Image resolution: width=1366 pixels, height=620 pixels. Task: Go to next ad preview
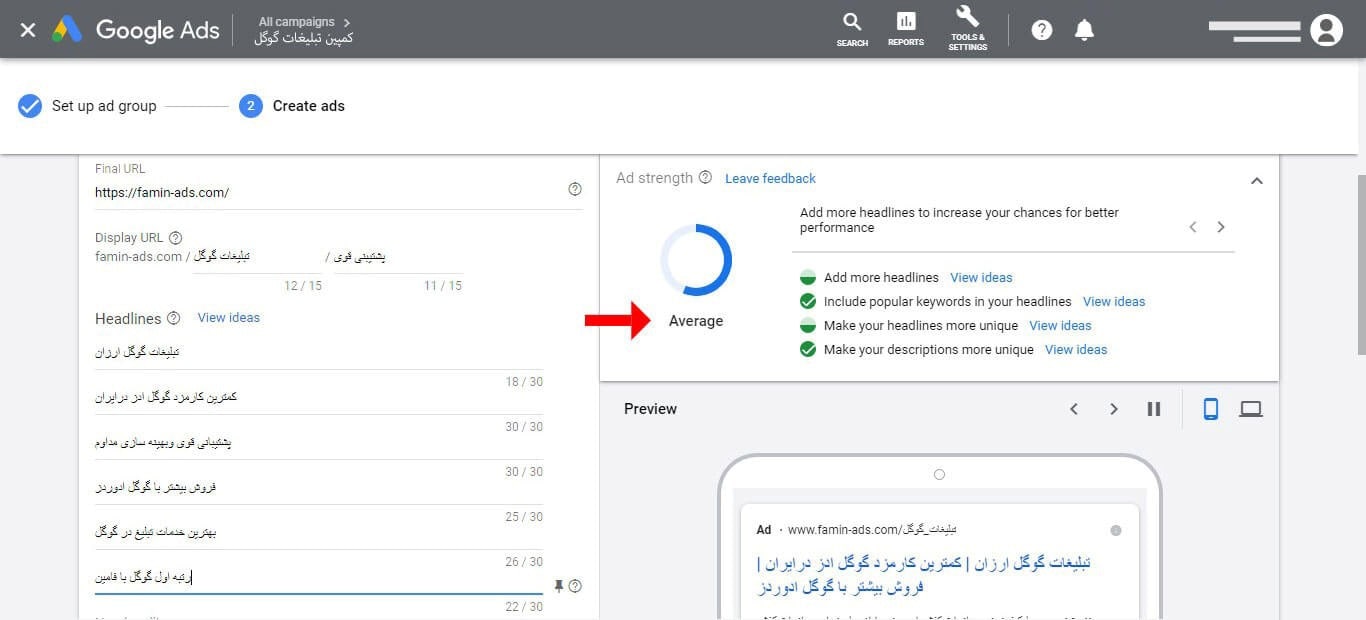pos(1114,409)
